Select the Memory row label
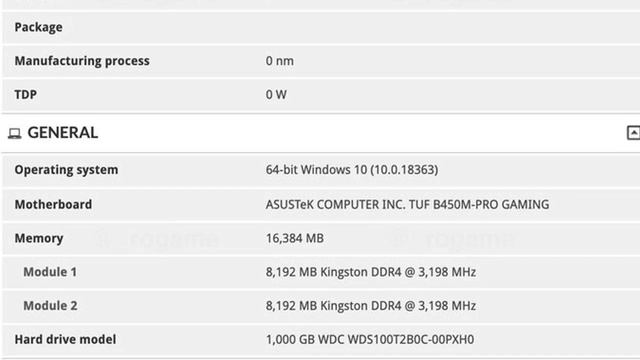Viewport: 640px width, 360px height. tap(39, 238)
